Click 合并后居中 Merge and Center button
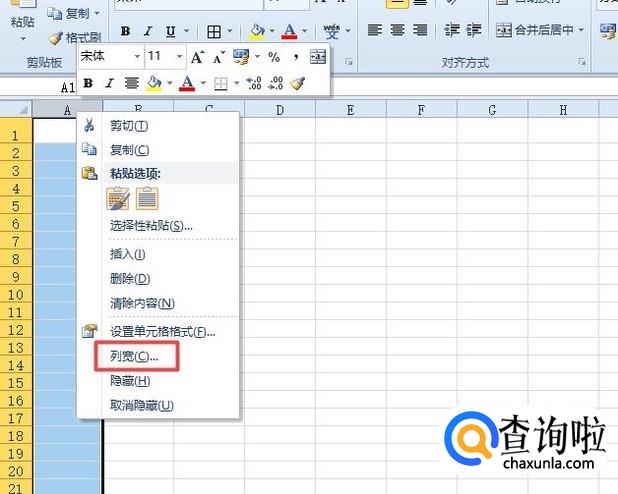Viewport: 618px width, 494px height. tap(535, 30)
